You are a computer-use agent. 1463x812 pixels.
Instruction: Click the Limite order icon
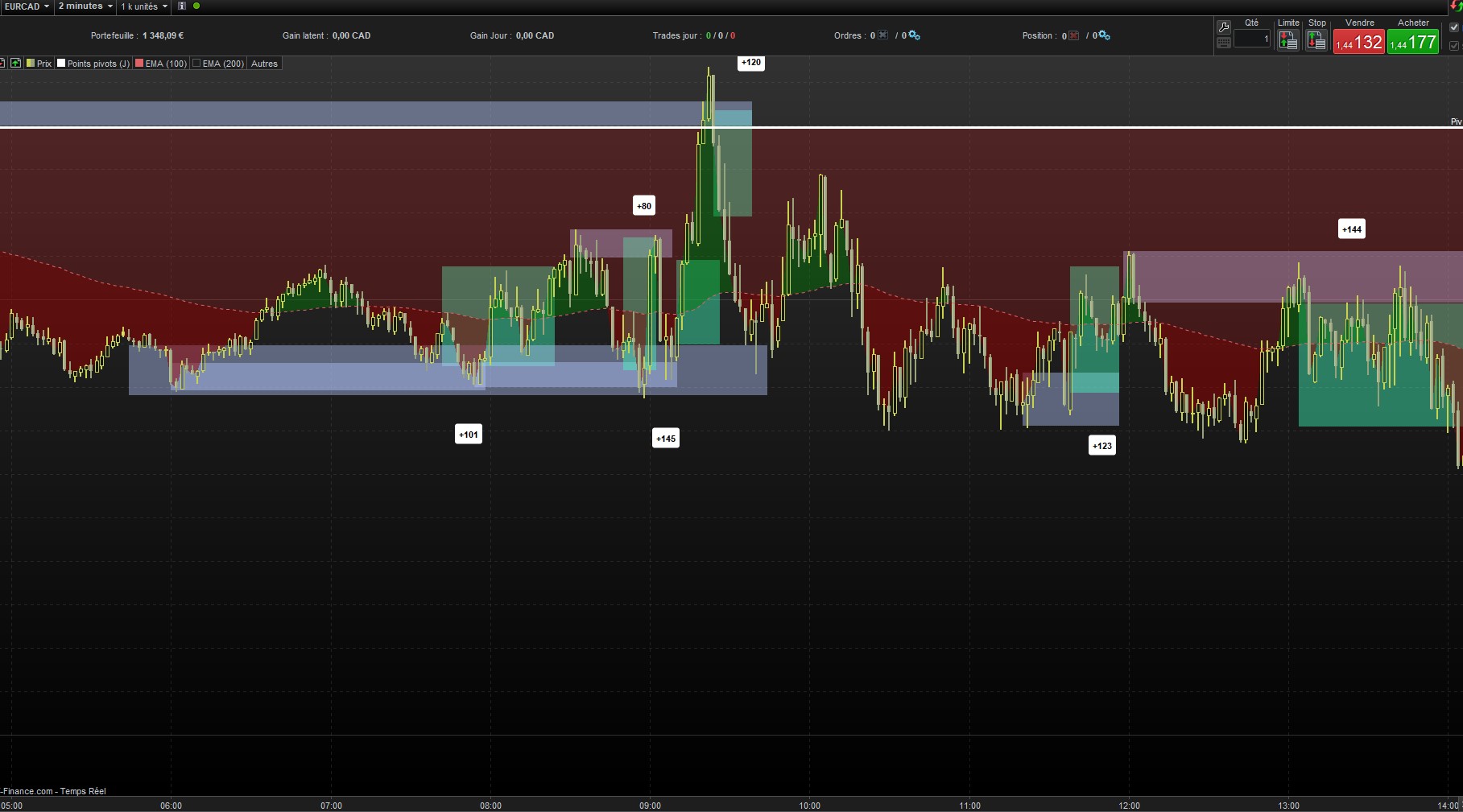[x=1287, y=41]
